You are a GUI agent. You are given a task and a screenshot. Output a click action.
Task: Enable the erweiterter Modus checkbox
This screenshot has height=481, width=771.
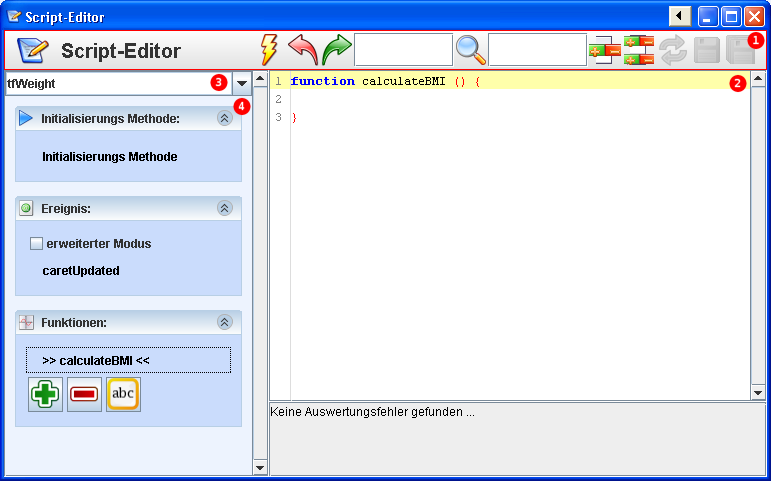37,243
